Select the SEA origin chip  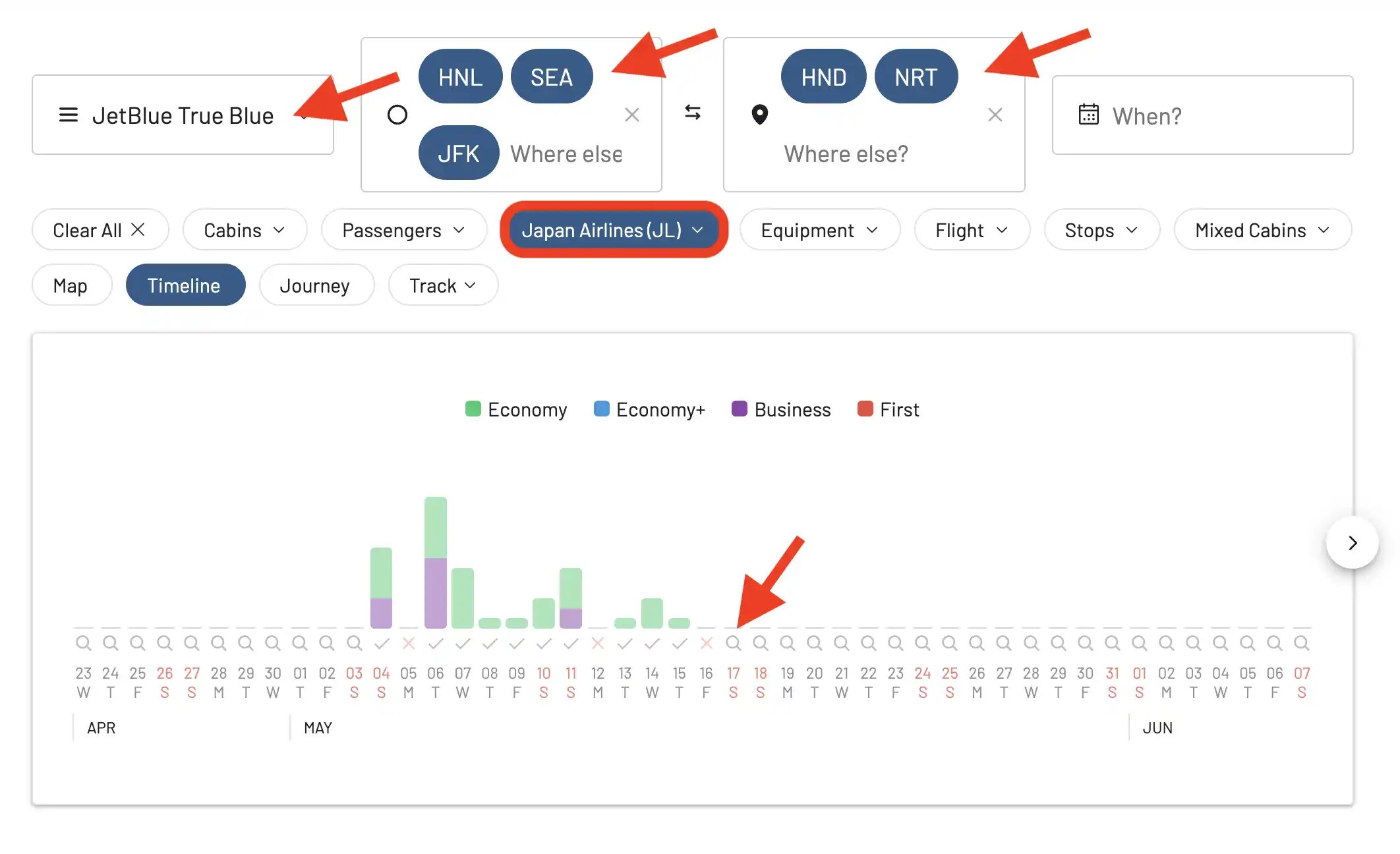(552, 76)
